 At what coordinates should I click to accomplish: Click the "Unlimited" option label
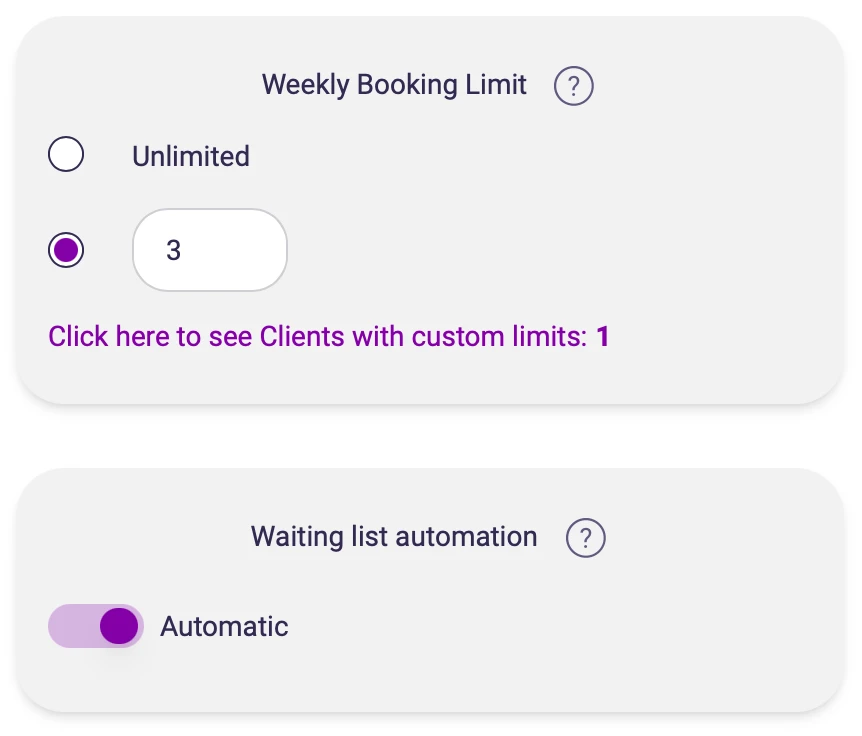point(191,156)
